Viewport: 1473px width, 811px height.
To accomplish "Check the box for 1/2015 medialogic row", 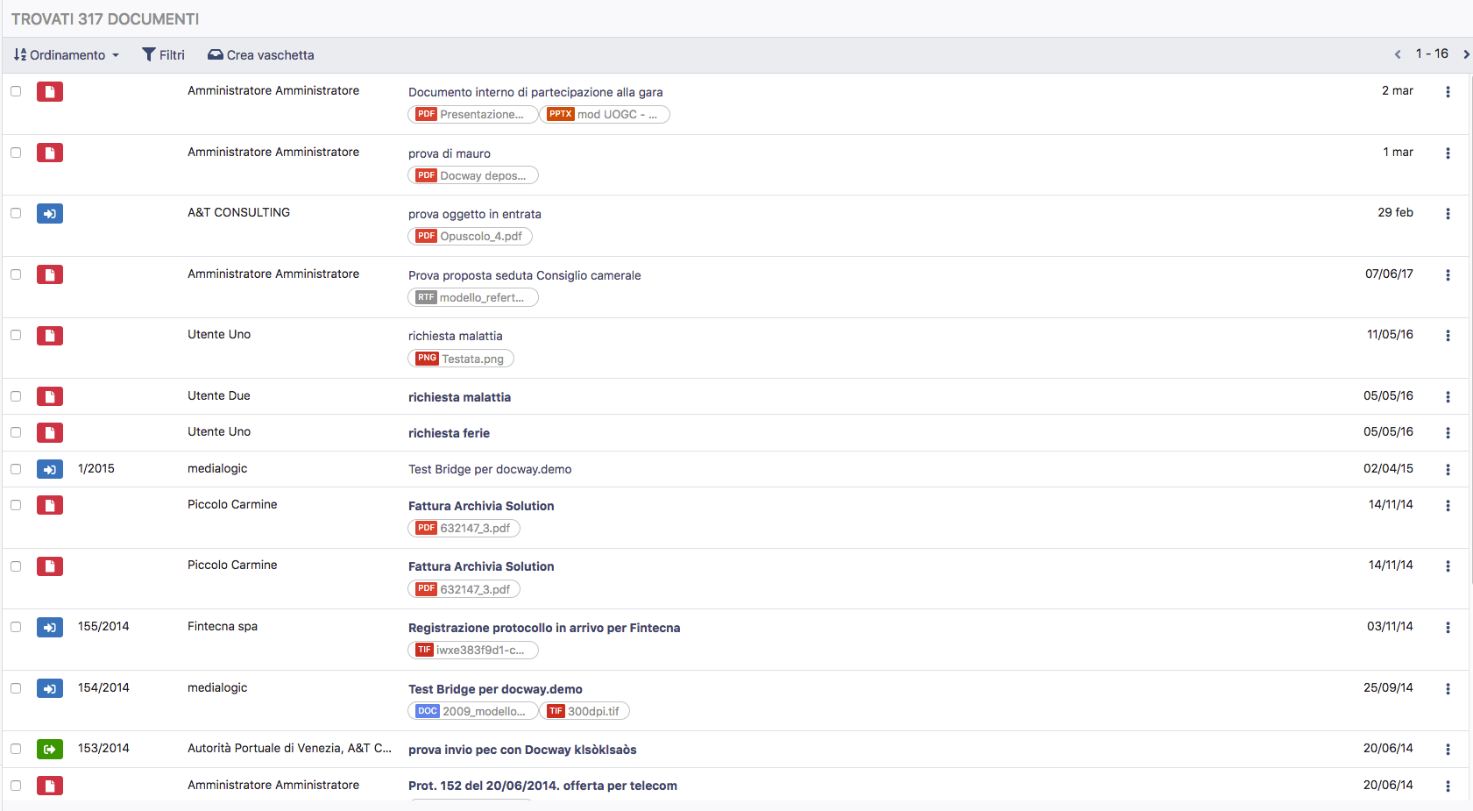I will pos(15,468).
